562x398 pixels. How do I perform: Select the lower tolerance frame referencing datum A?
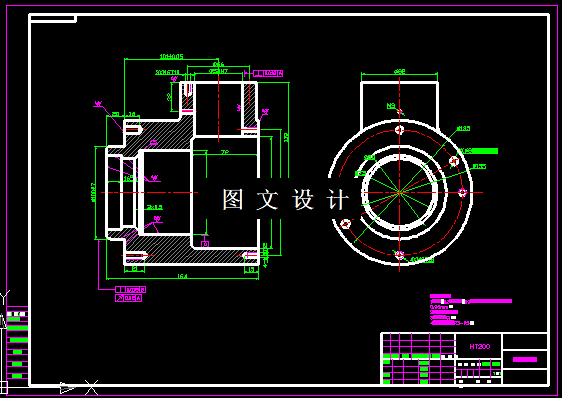tap(129, 298)
